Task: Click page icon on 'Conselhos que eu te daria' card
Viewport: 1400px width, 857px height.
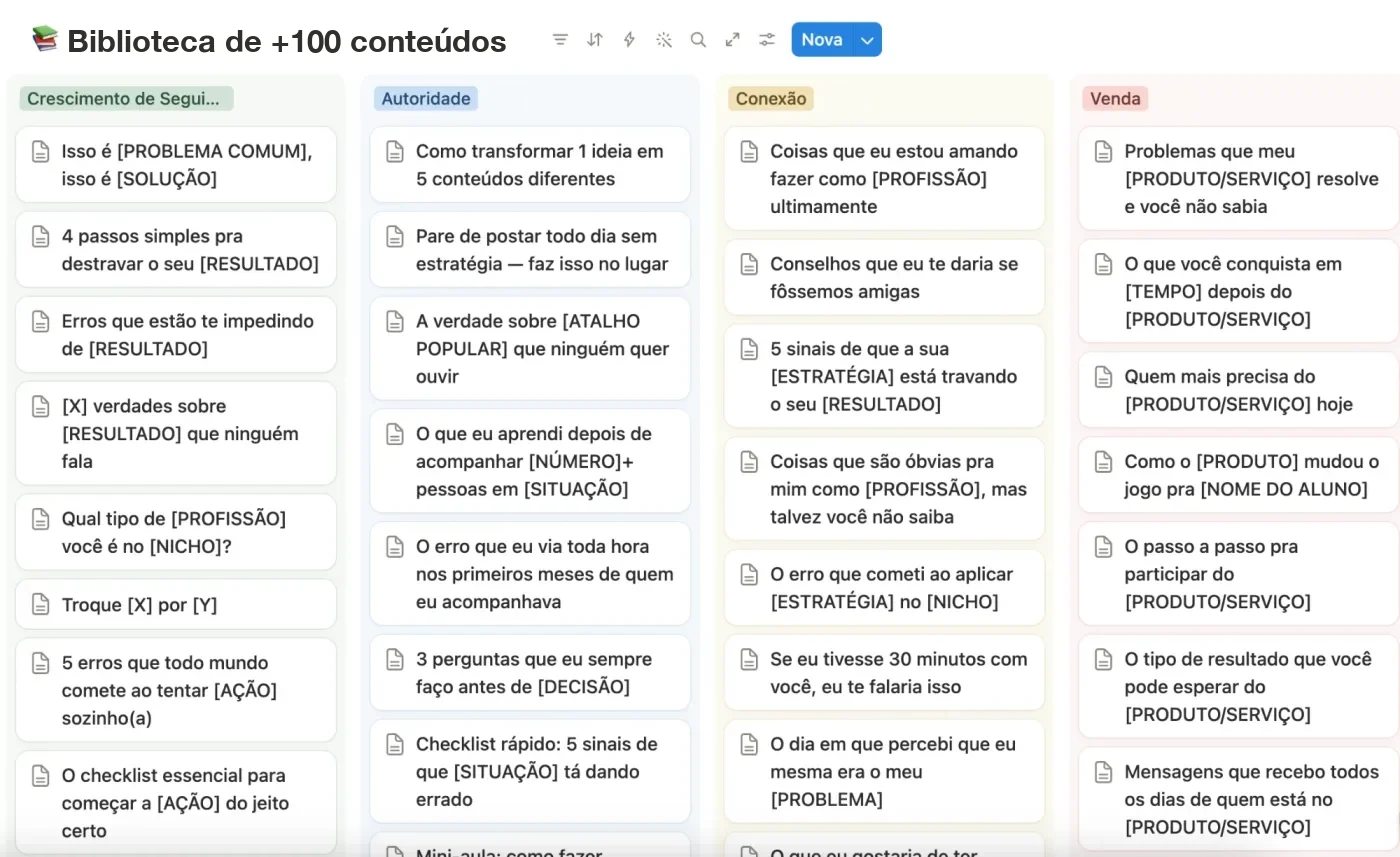Action: click(x=749, y=265)
